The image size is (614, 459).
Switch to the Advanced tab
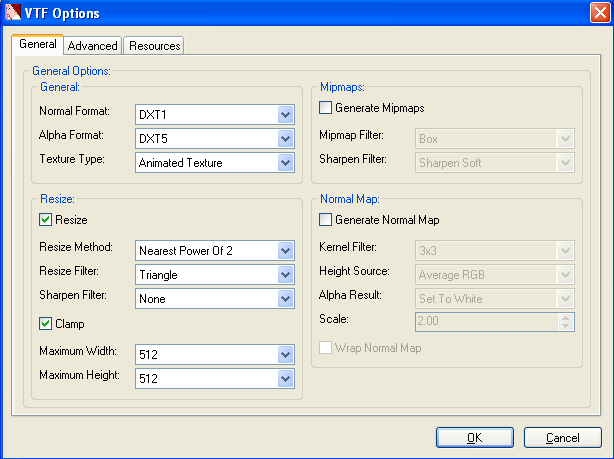[93, 46]
